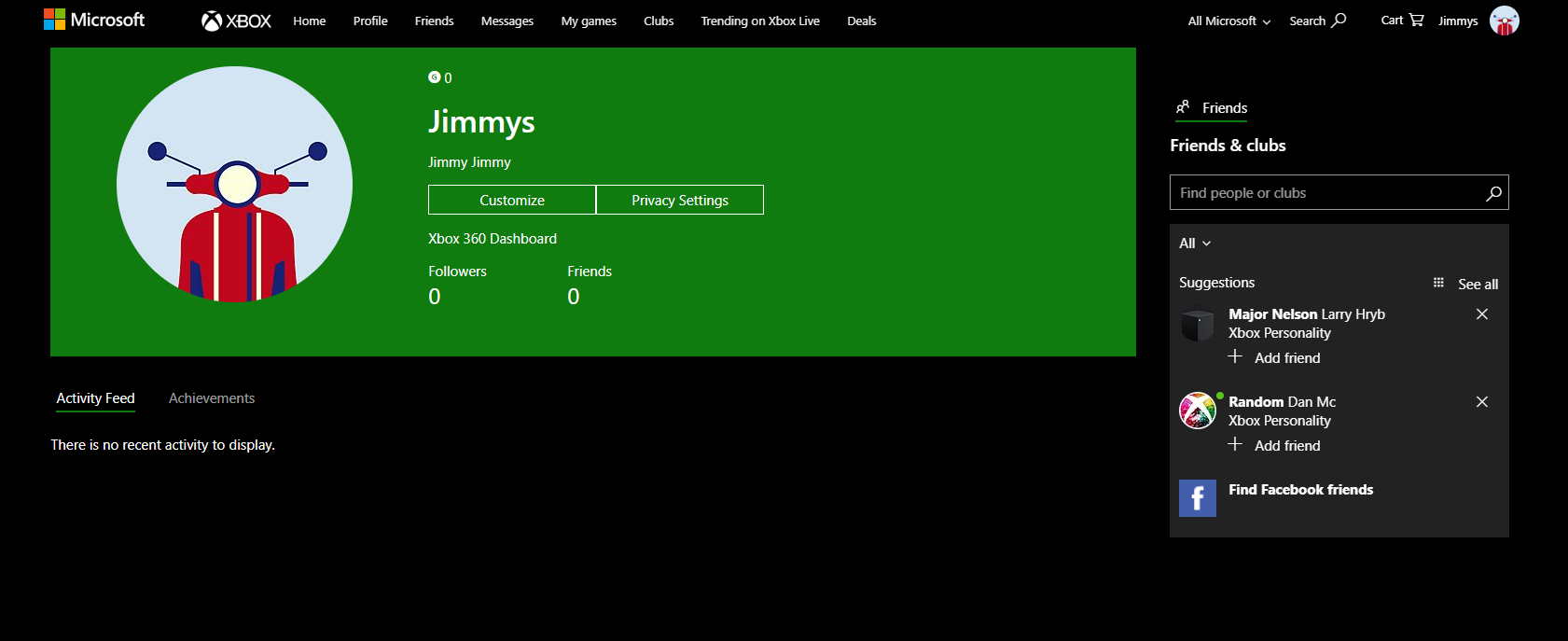Viewport: 1568px width, 641px height.
Task: Open the My games menu item
Action: (x=589, y=21)
